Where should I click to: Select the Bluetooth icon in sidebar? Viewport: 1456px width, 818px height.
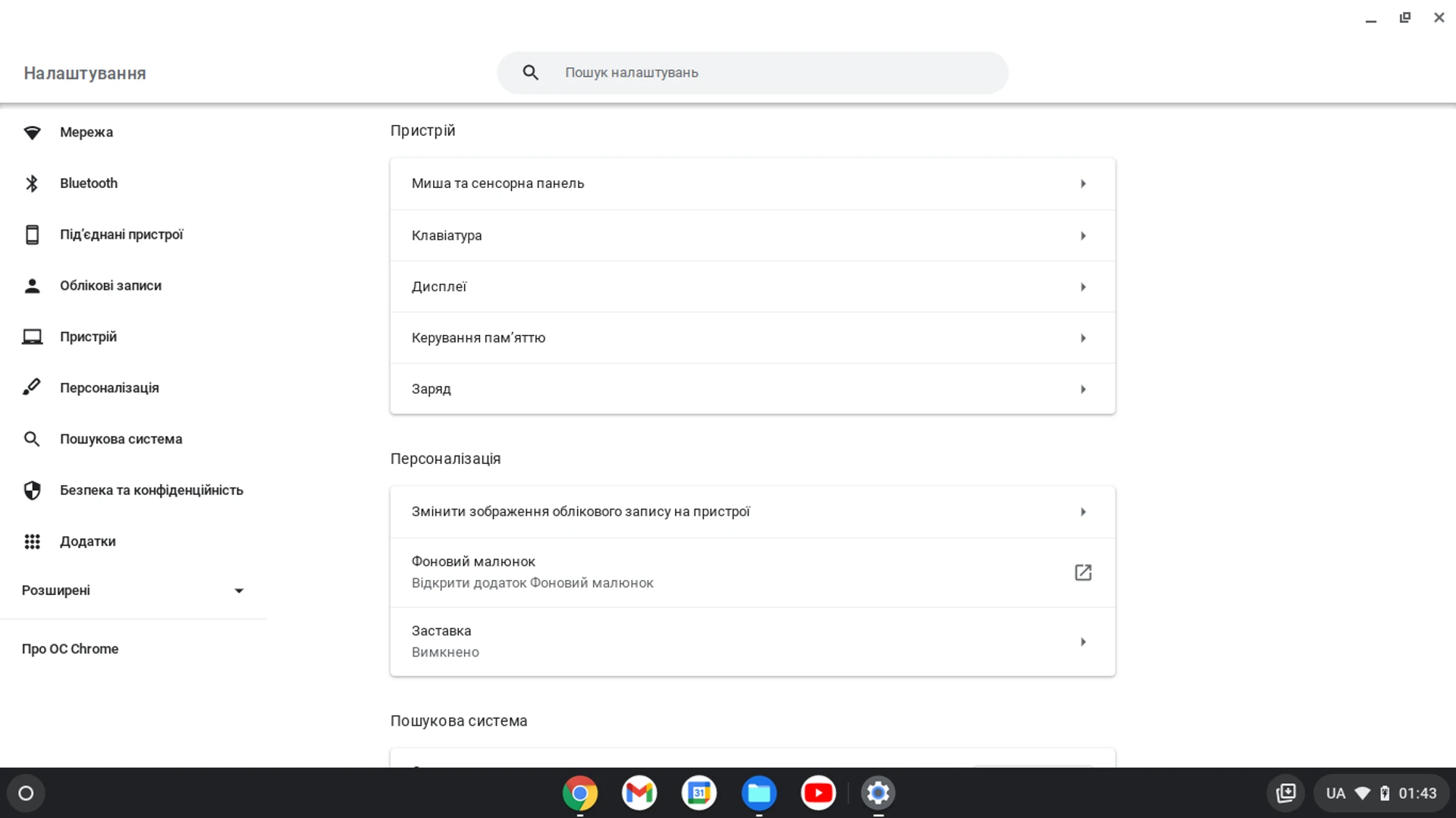point(33,183)
